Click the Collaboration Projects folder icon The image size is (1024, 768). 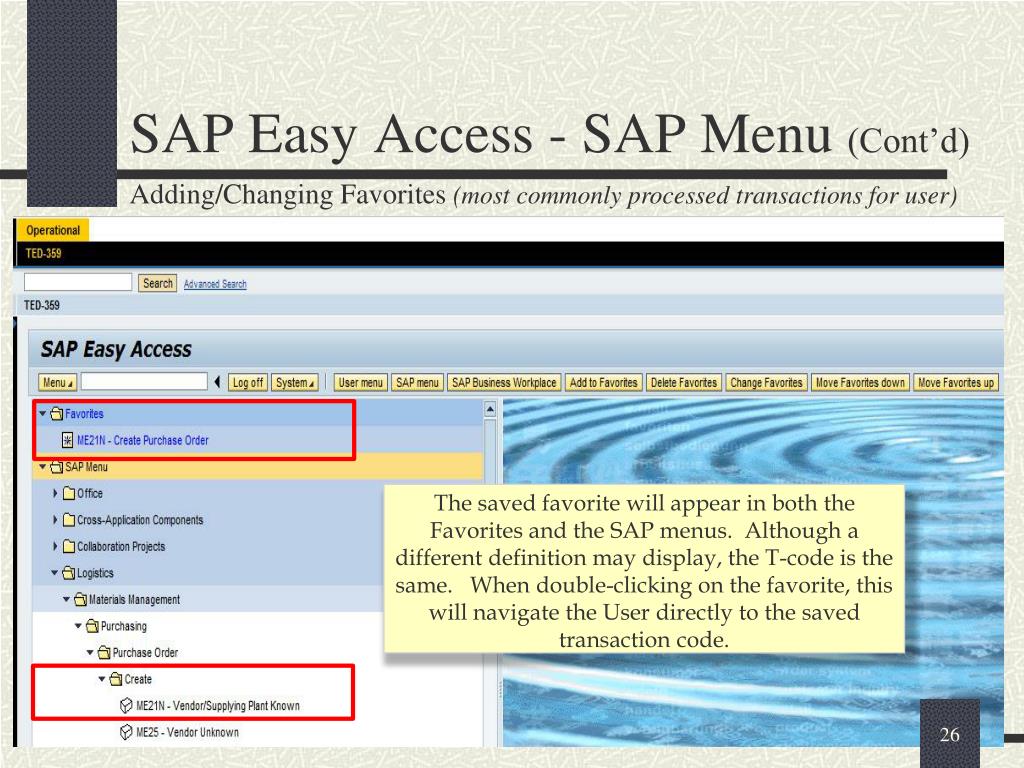[x=69, y=547]
